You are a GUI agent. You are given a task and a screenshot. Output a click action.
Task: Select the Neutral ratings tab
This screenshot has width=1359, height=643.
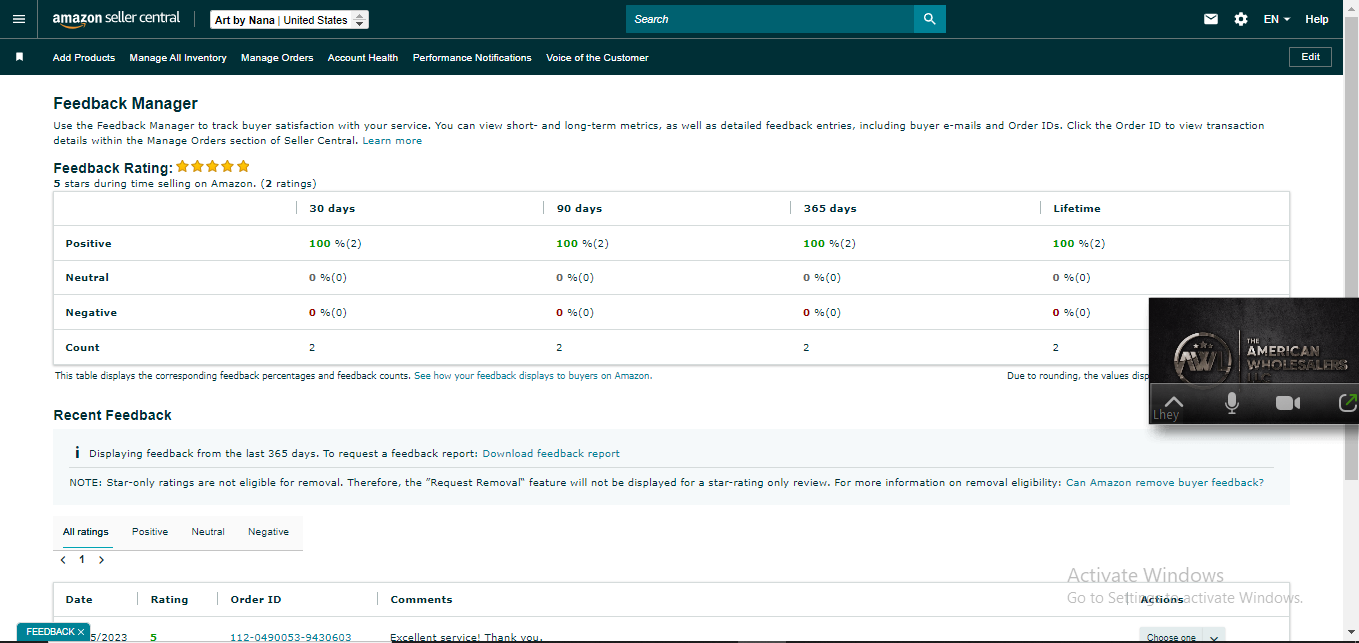pos(208,532)
